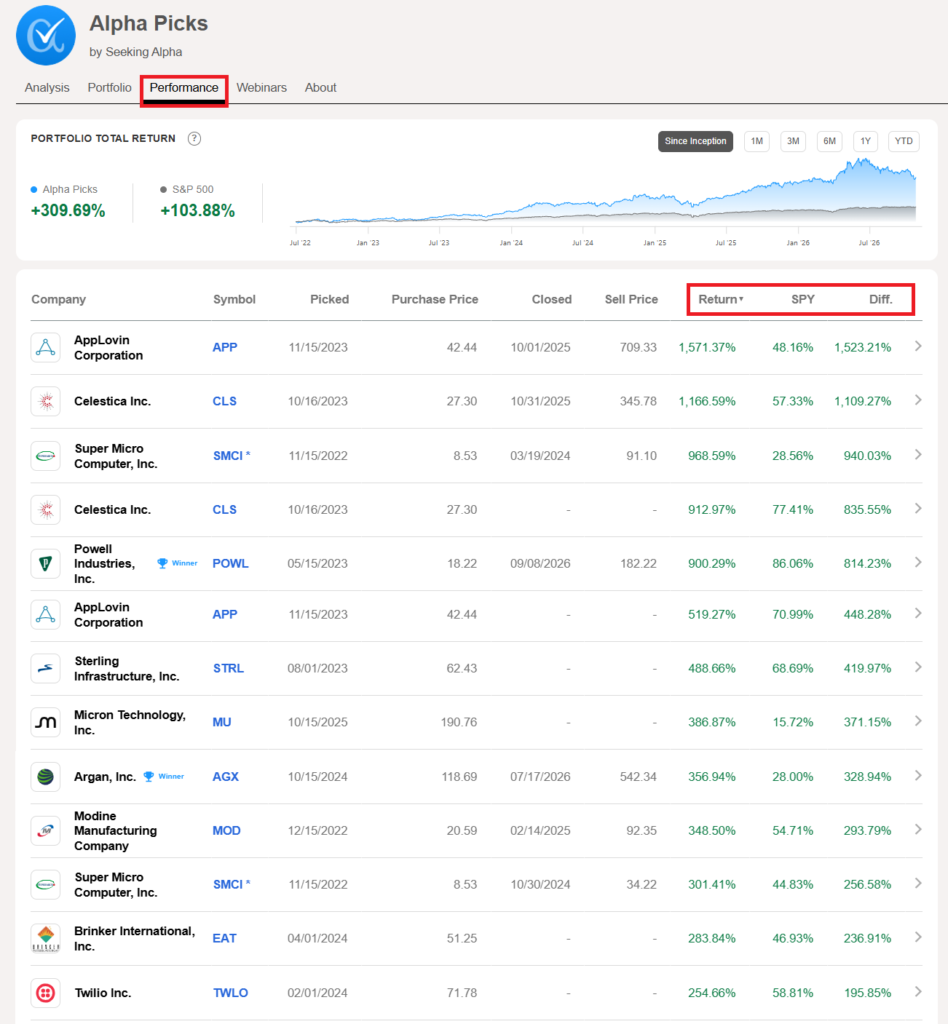Expand the Argan, Inc. row chevron
Screen dimensions: 948x1024
coord(918,776)
